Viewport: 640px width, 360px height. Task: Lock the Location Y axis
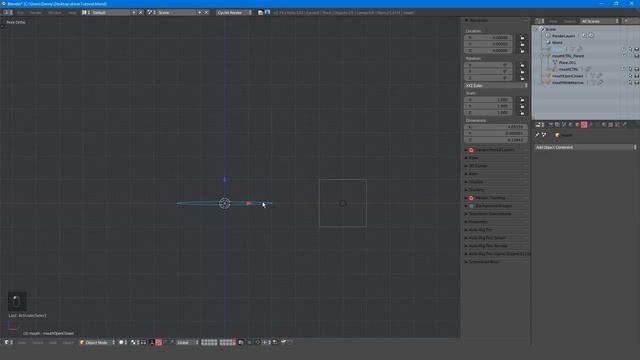click(522, 44)
